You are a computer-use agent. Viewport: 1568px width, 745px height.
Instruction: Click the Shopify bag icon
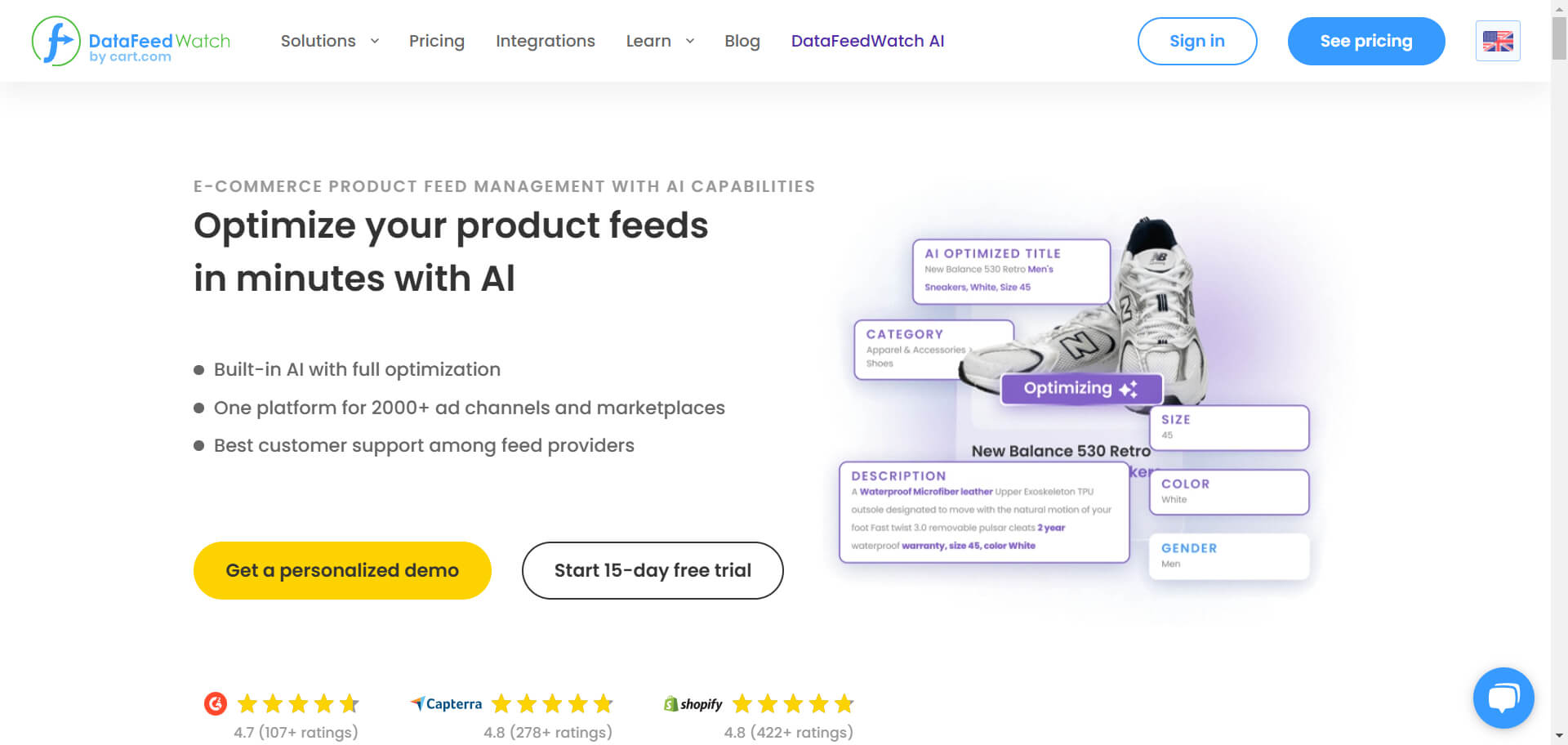point(671,703)
